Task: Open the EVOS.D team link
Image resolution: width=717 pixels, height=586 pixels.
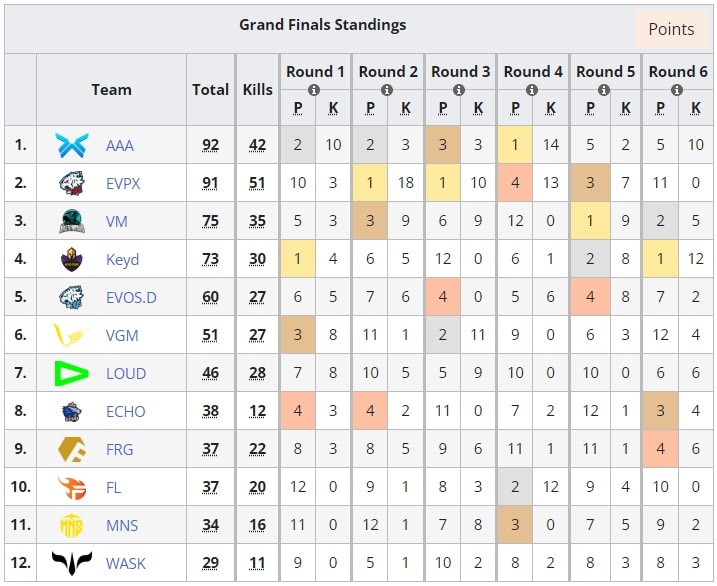Action: [x=131, y=298]
